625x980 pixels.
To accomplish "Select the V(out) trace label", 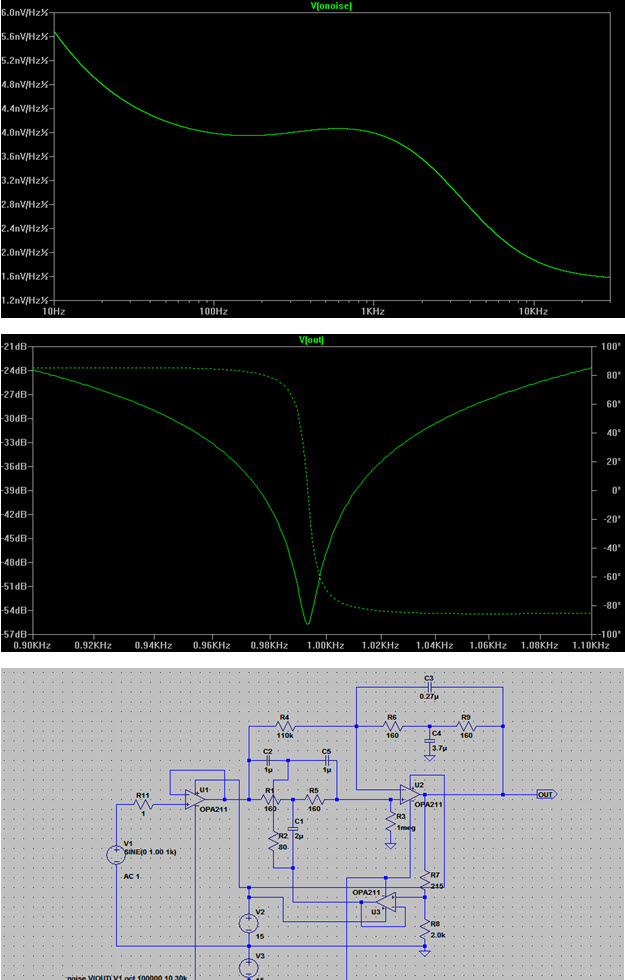I will click(311, 340).
